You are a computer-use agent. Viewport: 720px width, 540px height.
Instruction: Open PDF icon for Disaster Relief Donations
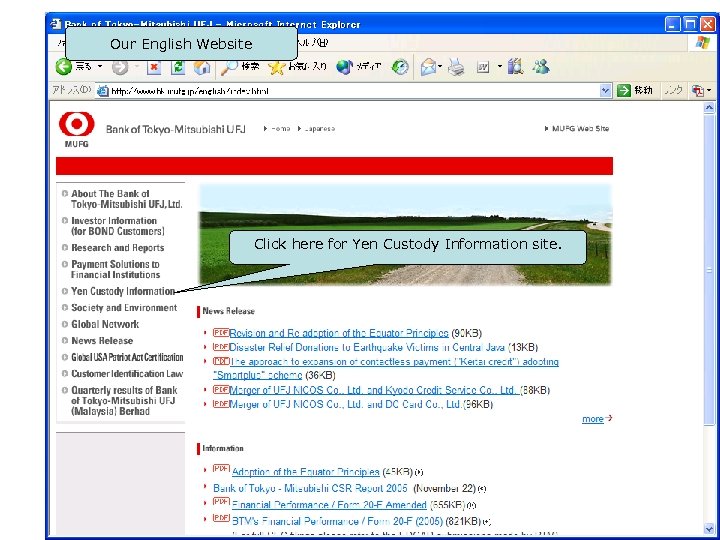(221, 347)
